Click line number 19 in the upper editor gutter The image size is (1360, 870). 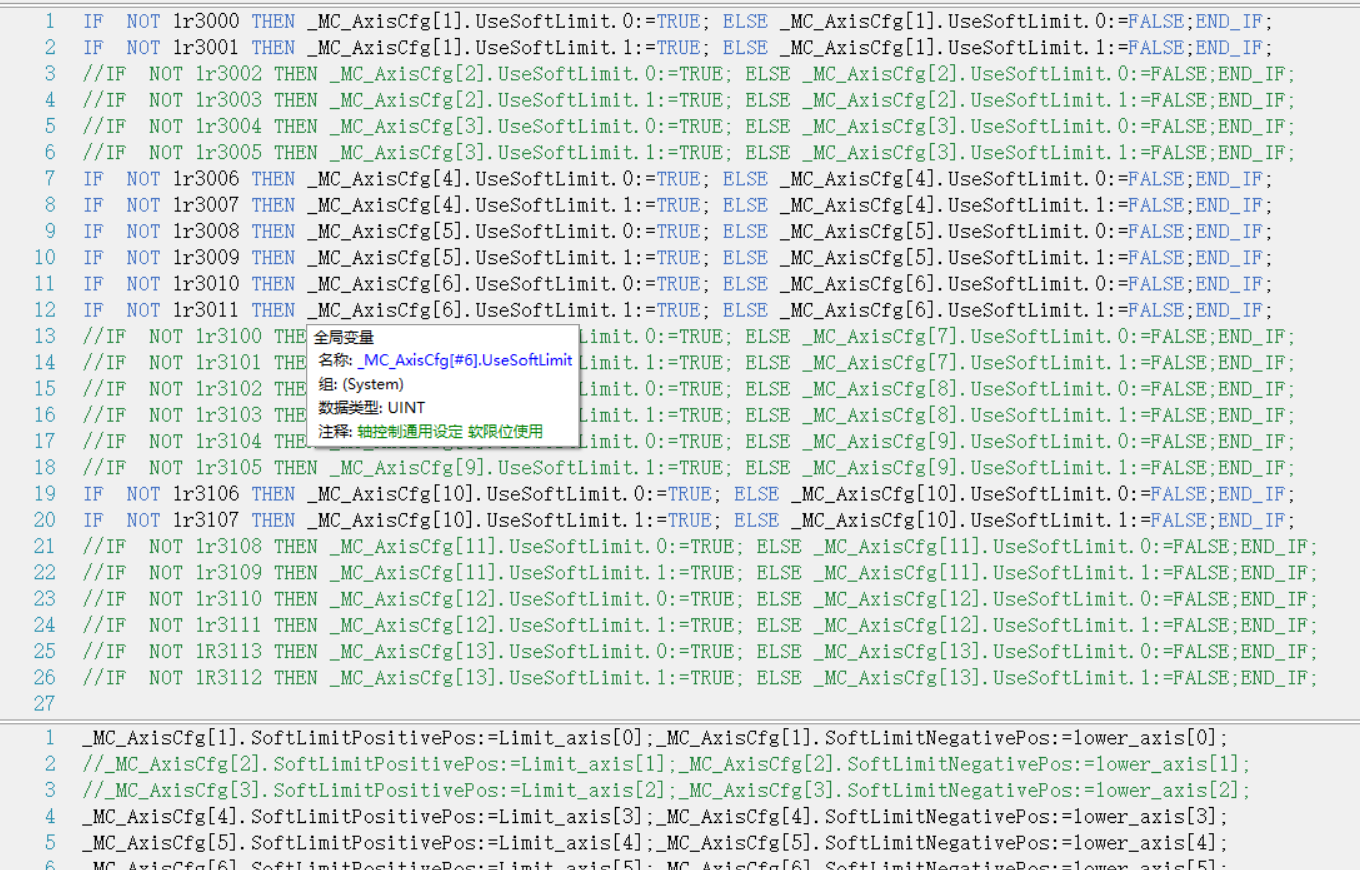point(44,494)
